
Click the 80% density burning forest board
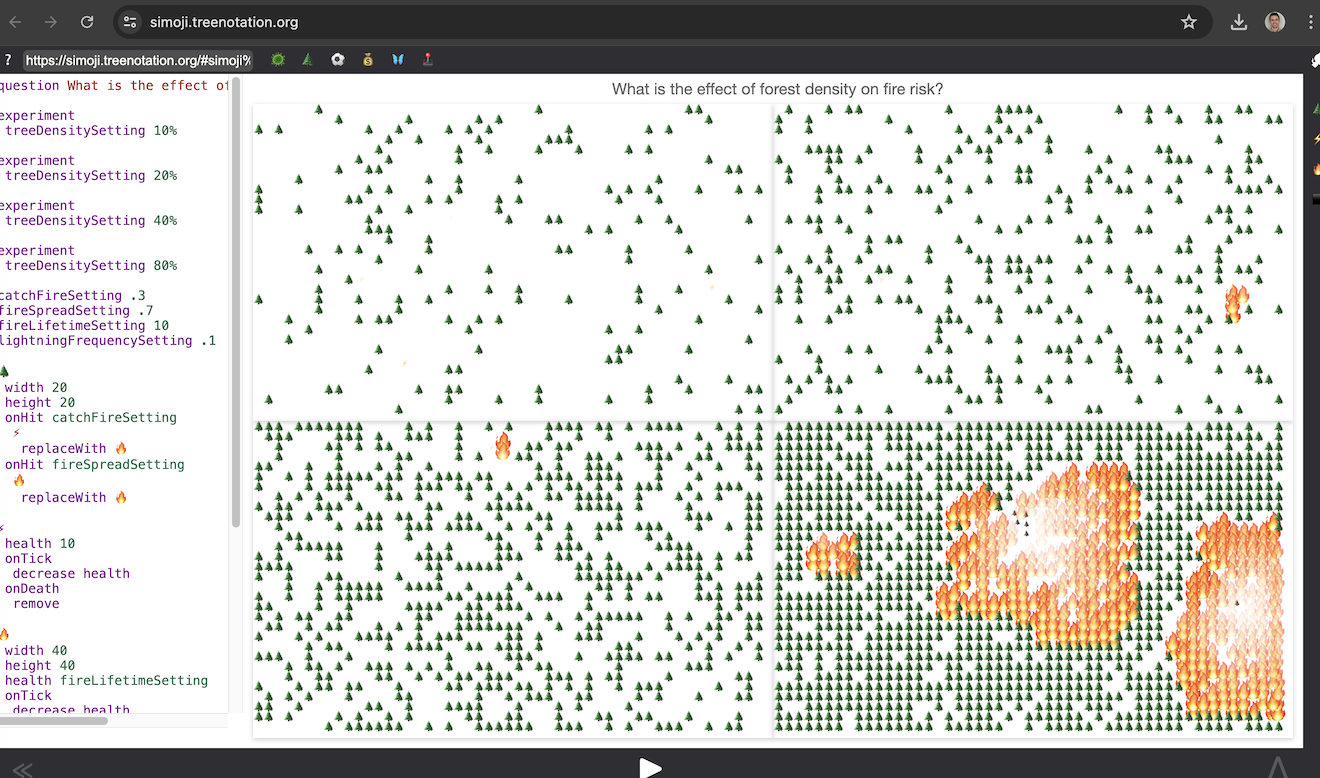1032,580
